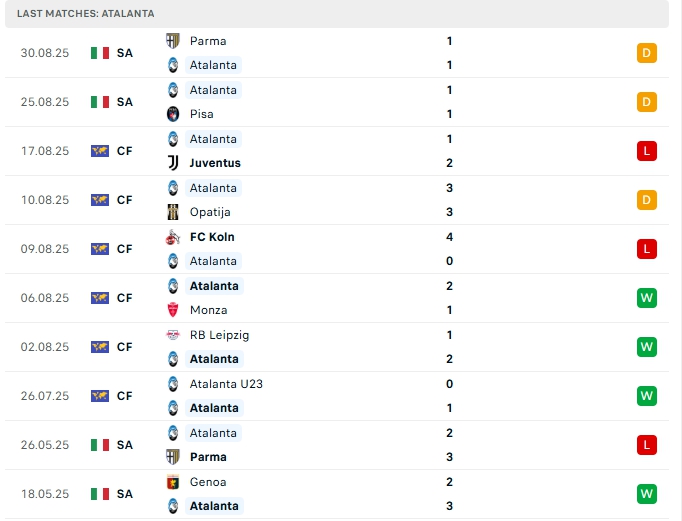Click the Juventus club logo
The image size is (682, 521).
173,163
